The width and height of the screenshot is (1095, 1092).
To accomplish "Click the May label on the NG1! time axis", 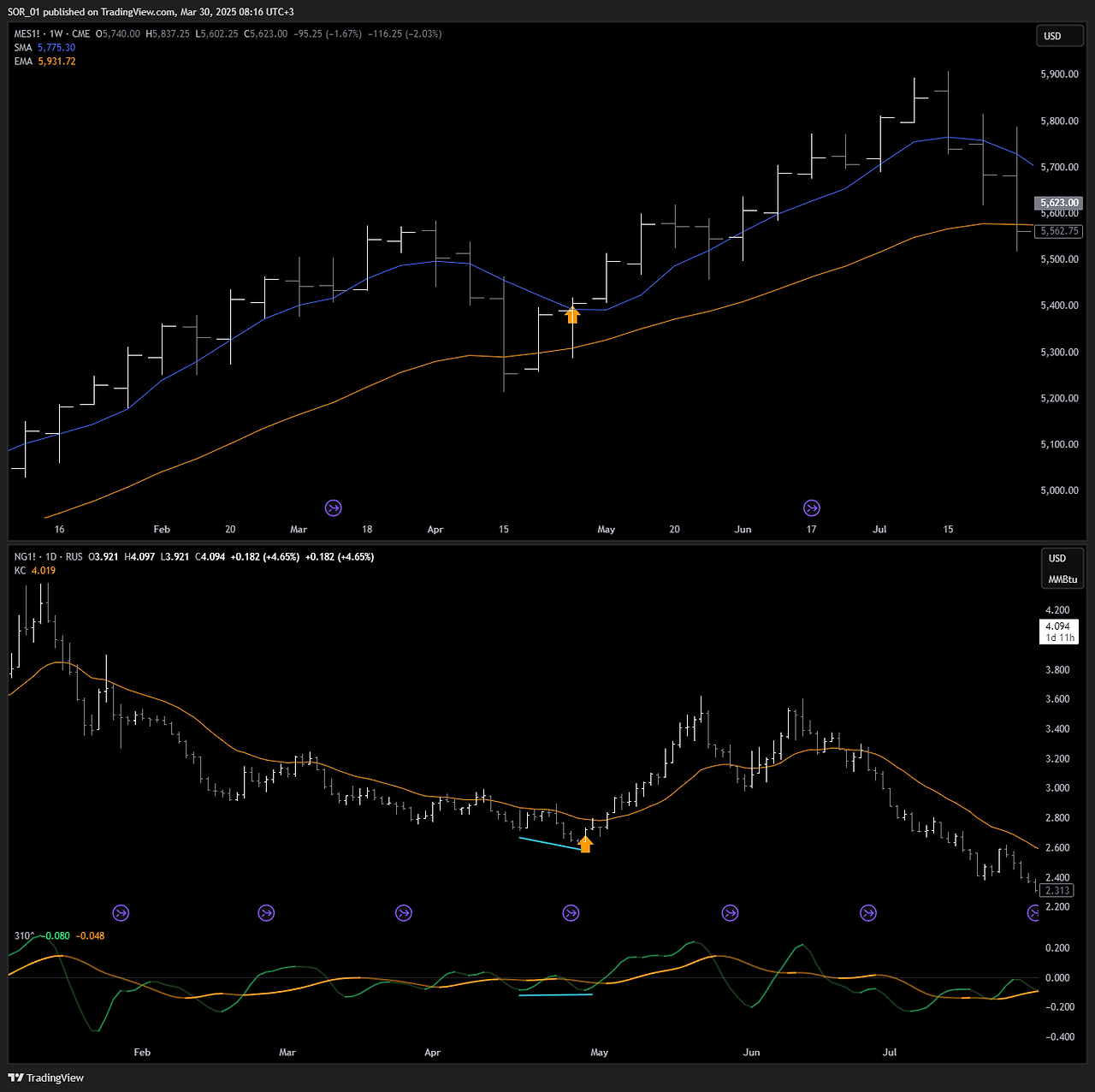I will pos(599,1053).
